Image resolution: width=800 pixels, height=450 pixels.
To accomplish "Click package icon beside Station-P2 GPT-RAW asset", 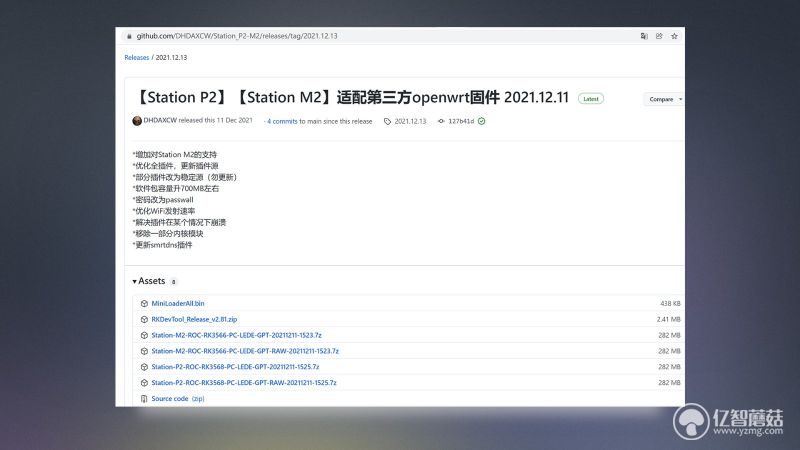I will pos(144,383).
